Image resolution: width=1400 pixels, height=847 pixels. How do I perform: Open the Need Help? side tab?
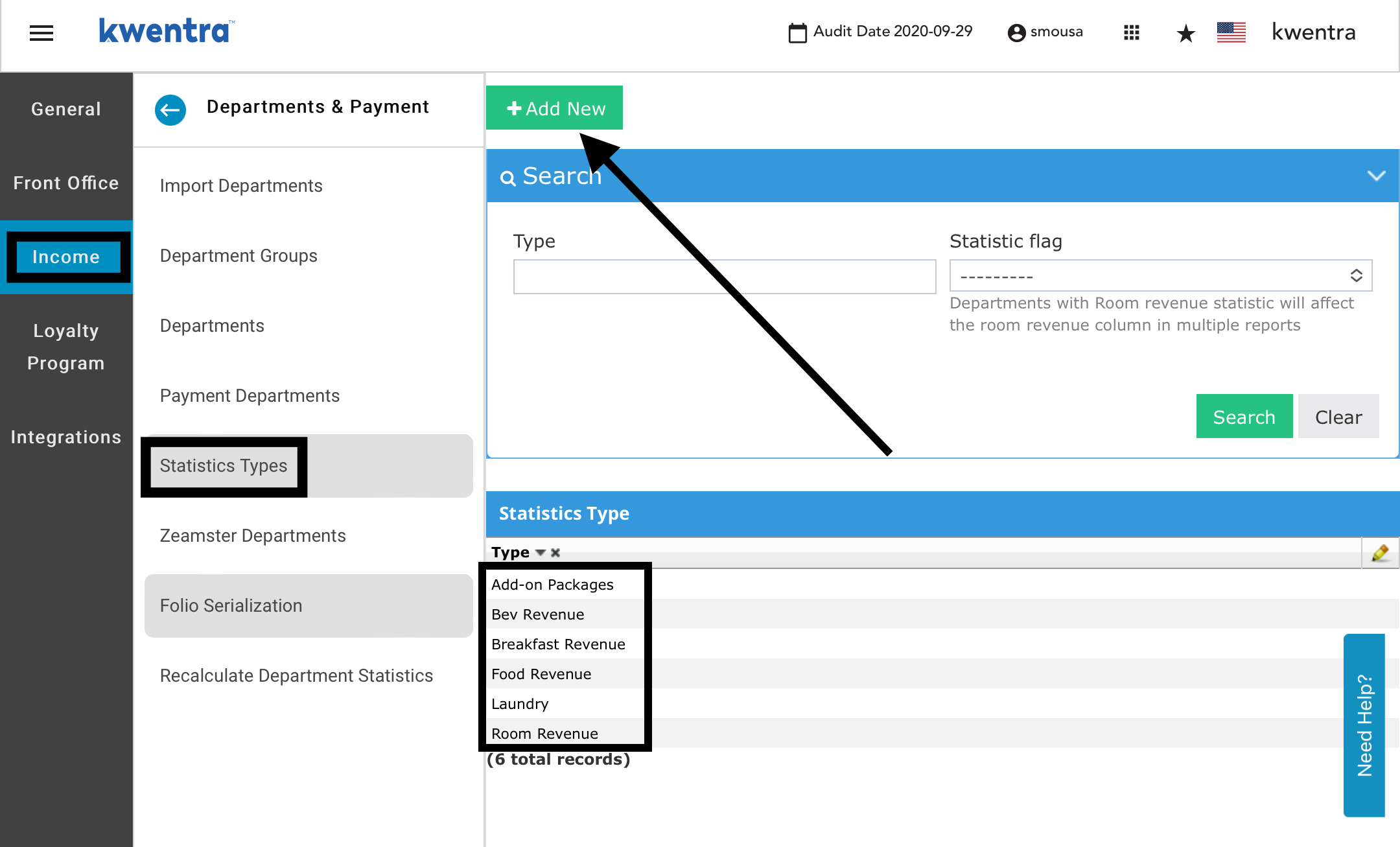point(1364,725)
